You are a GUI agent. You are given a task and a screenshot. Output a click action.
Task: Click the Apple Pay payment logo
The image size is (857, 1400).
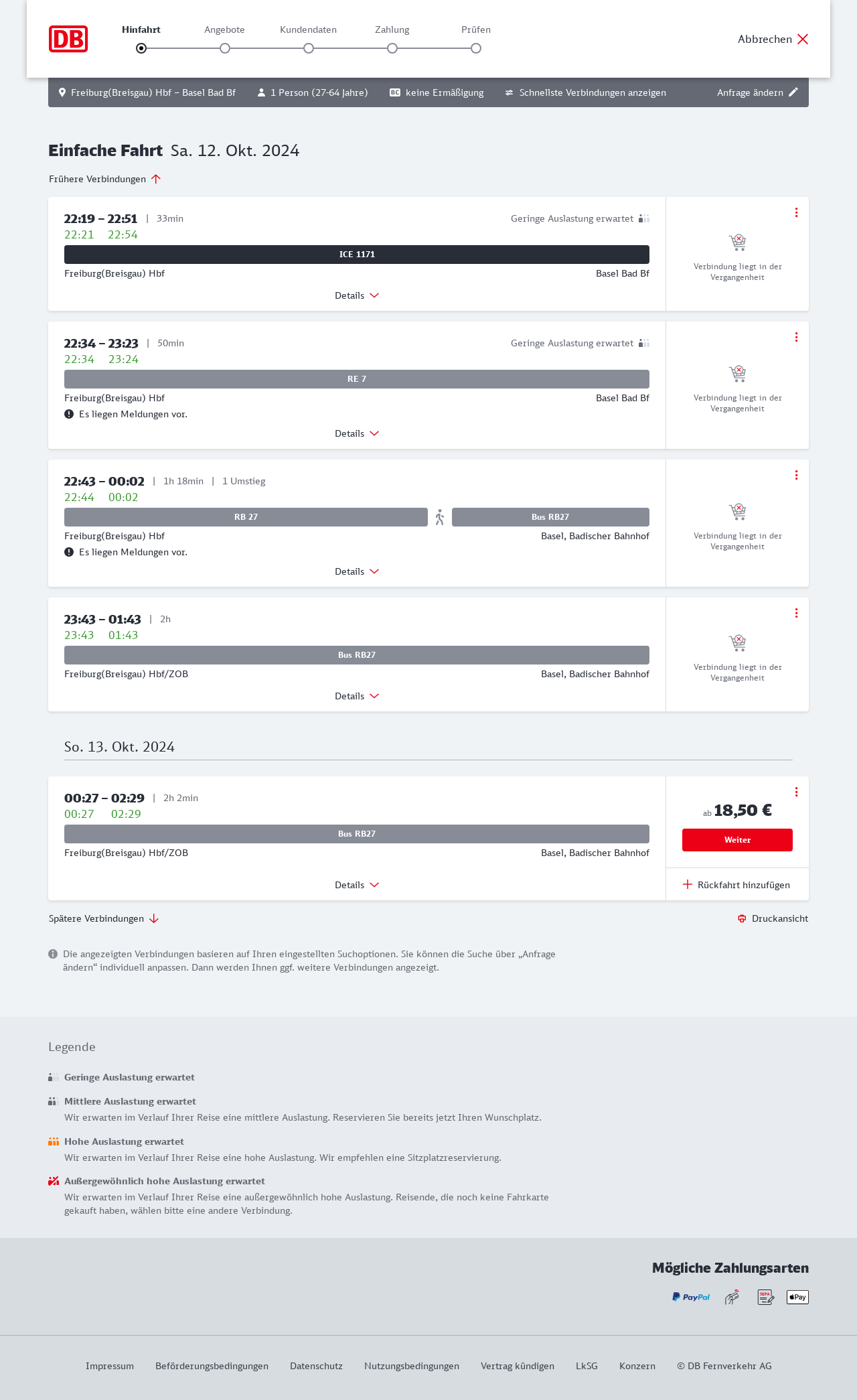(797, 1298)
